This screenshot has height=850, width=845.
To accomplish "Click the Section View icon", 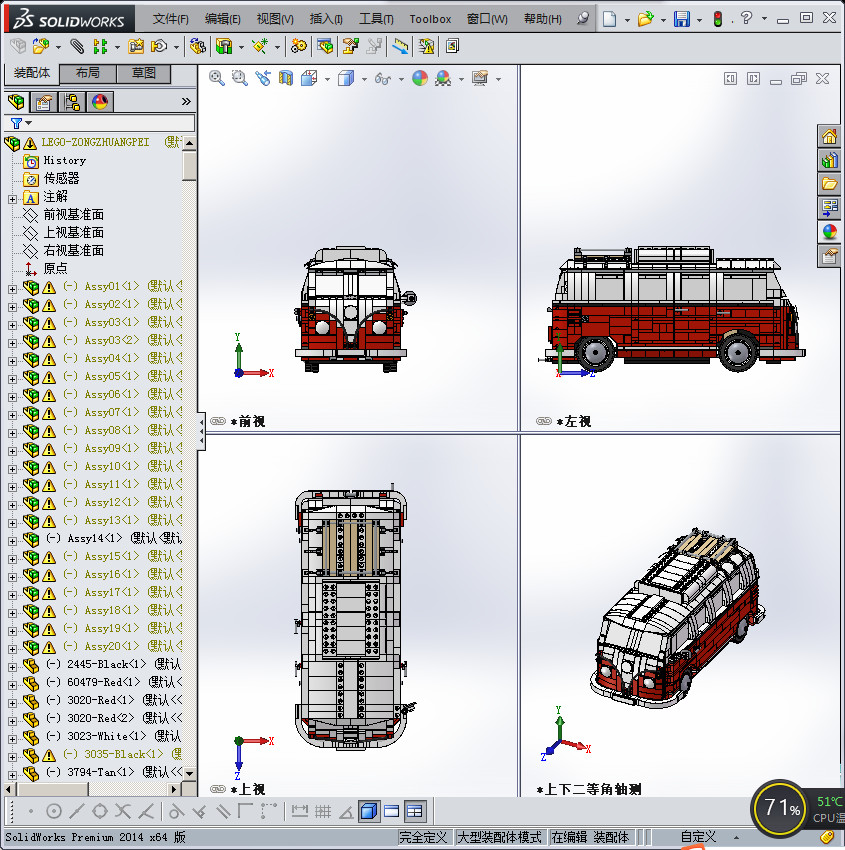I will tap(286, 78).
